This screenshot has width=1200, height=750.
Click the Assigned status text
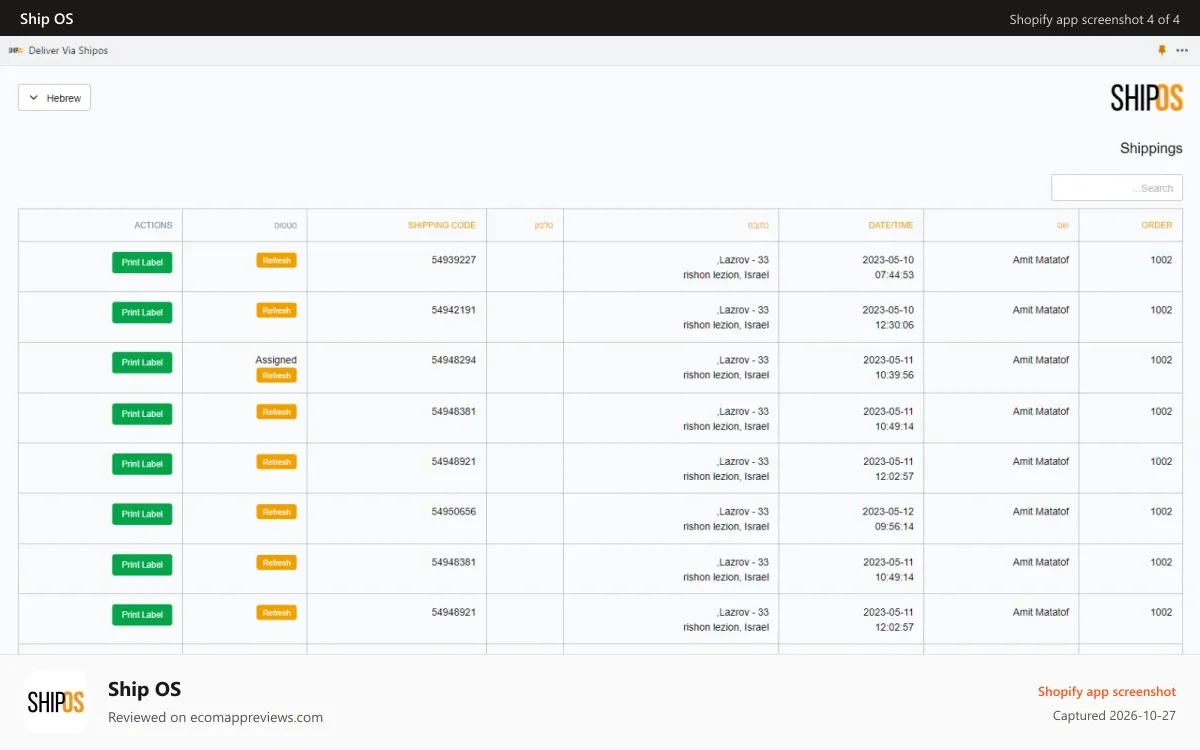pyautogui.click(x=276, y=360)
